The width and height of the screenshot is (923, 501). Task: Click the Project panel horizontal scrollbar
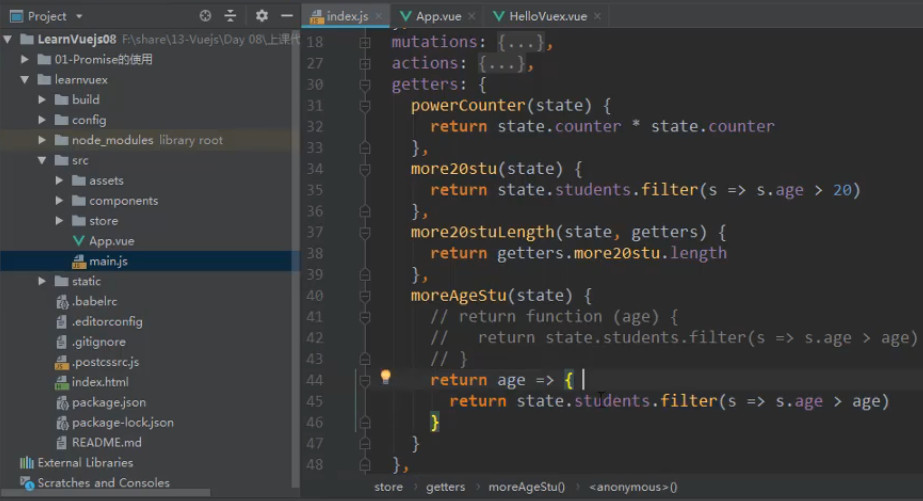point(105,492)
